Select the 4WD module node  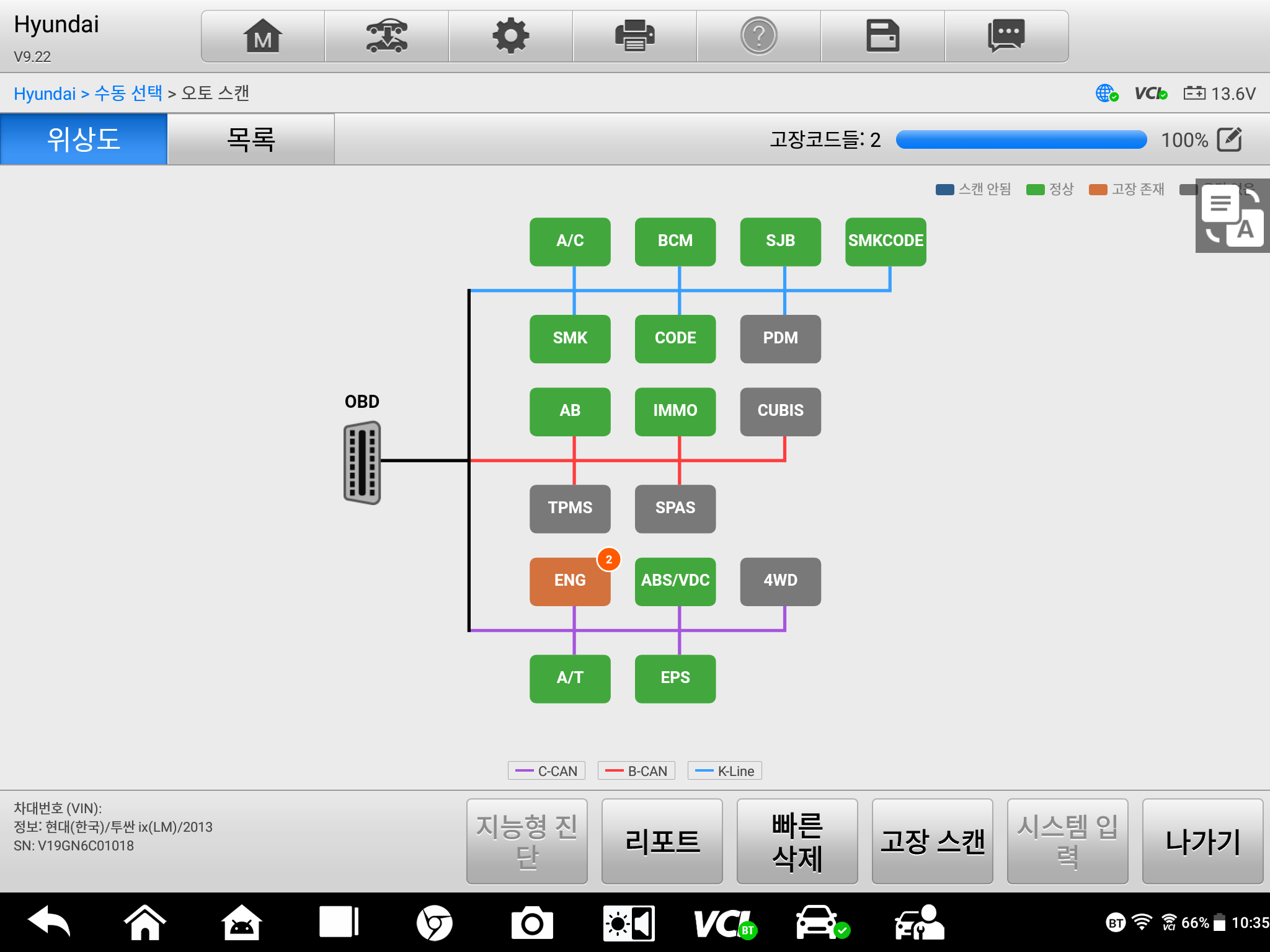(781, 581)
